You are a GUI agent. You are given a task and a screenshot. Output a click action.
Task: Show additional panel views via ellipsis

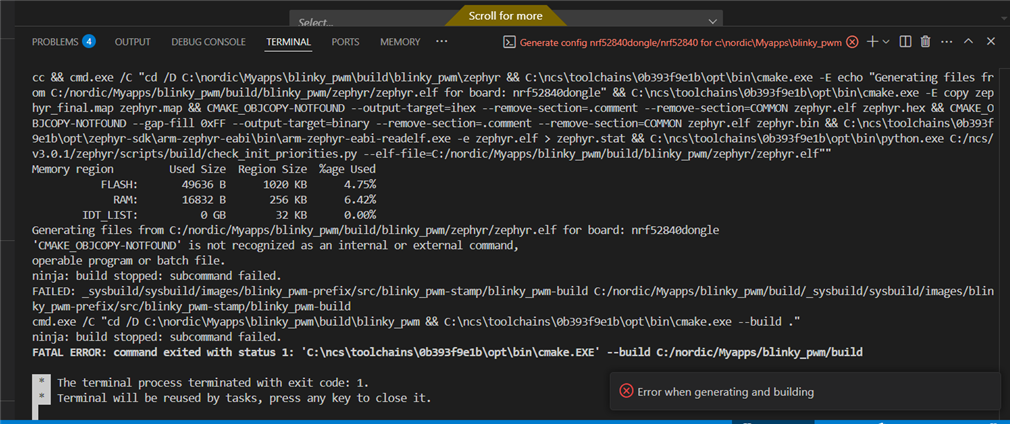[x=442, y=42]
